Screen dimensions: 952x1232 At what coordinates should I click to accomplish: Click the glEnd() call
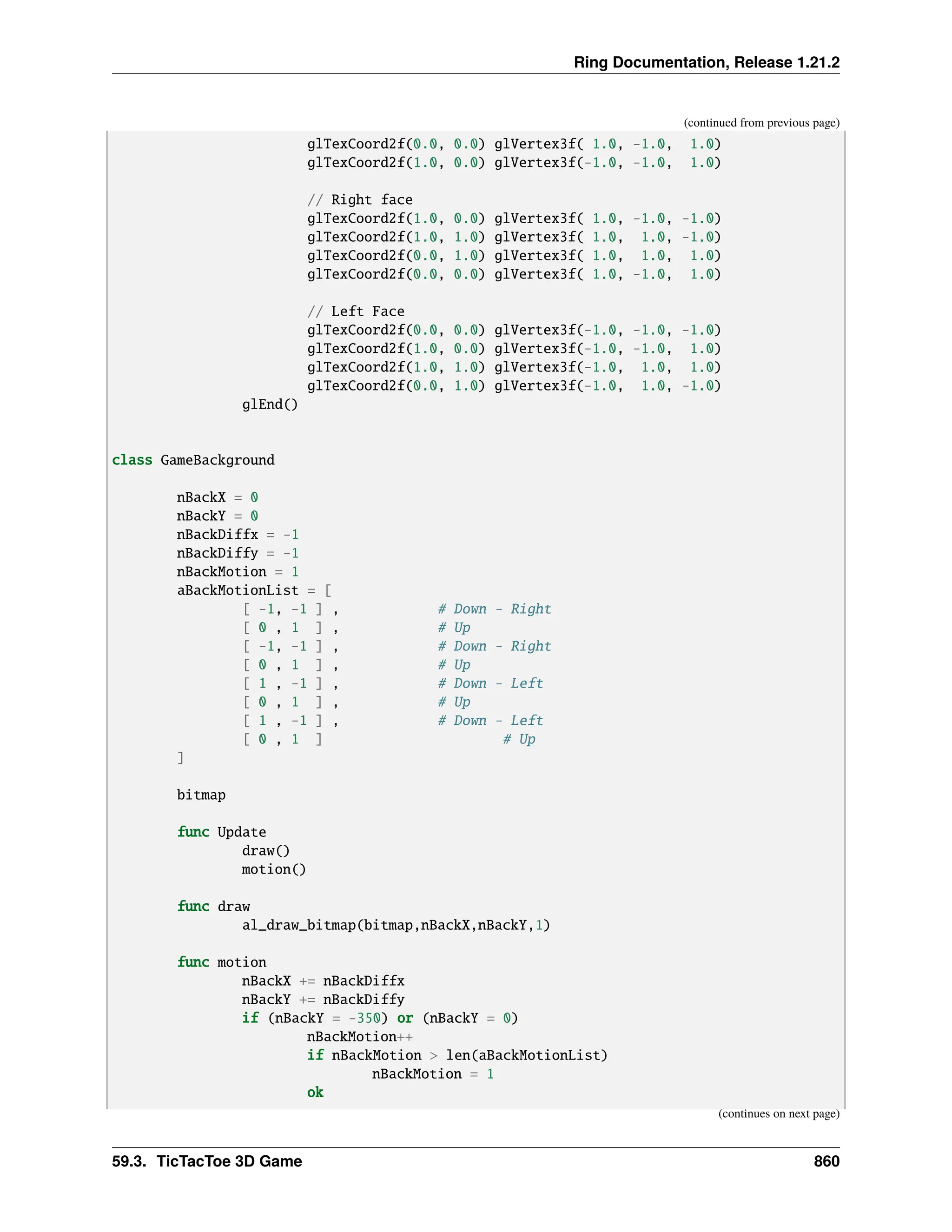[x=270, y=404]
